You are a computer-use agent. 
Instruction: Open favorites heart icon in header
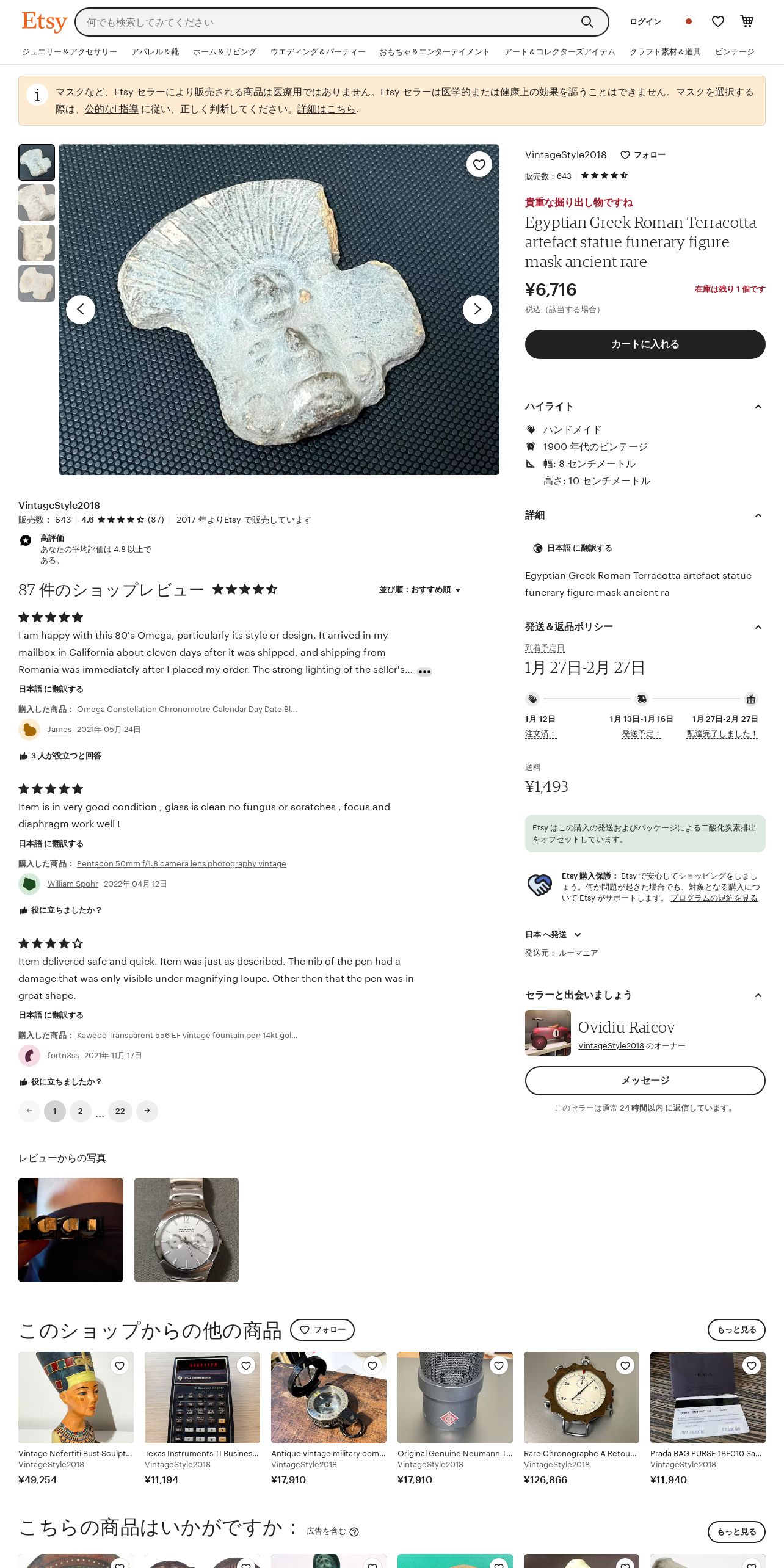[x=718, y=22]
